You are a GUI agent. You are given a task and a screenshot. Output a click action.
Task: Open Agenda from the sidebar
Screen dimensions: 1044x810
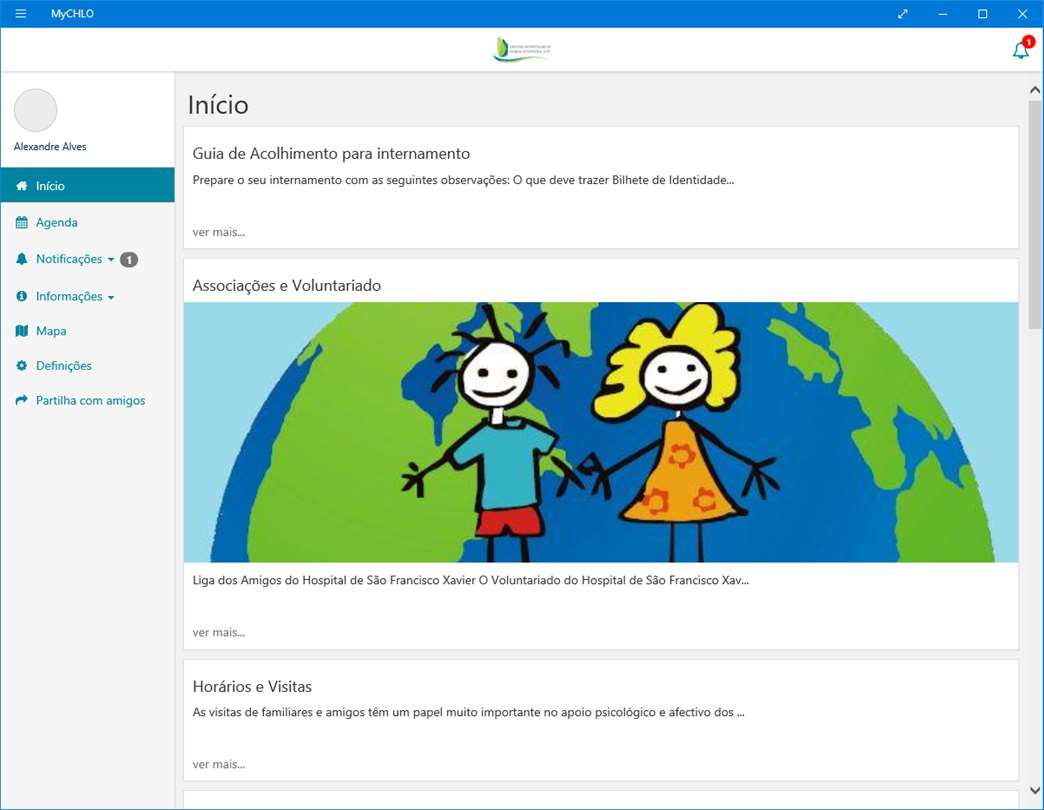pyautogui.click(x=87, y=222)
